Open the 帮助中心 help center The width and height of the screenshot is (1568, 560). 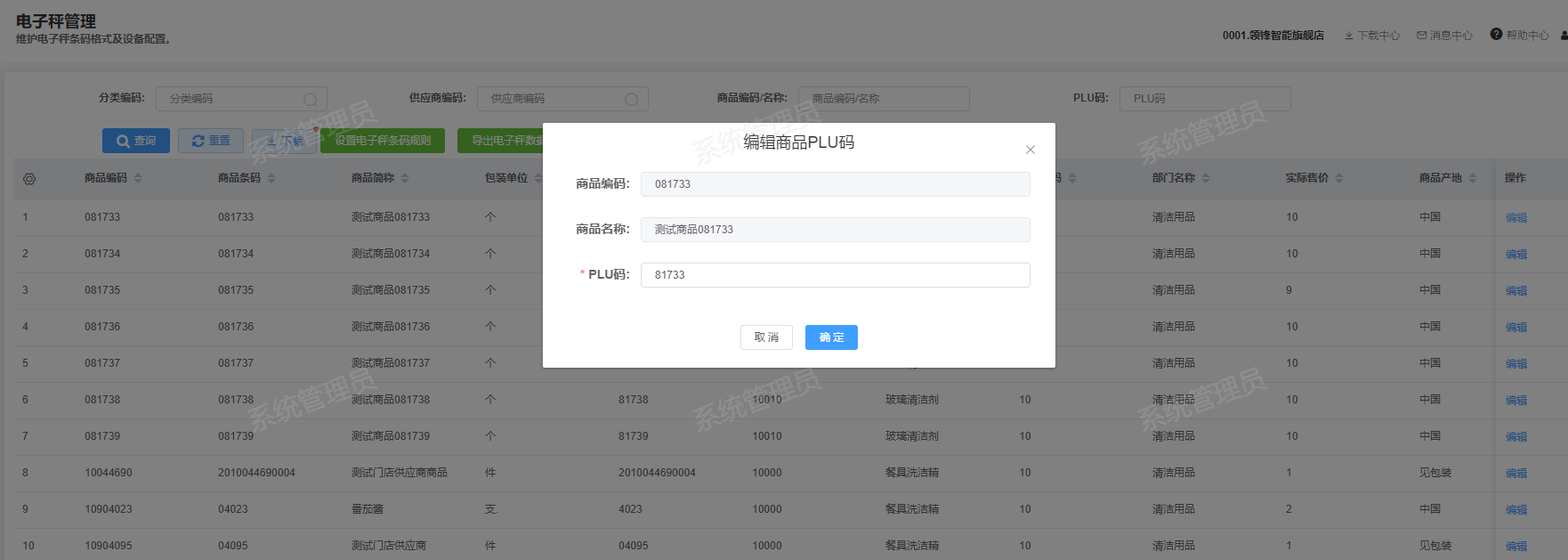click(1519, 36)
